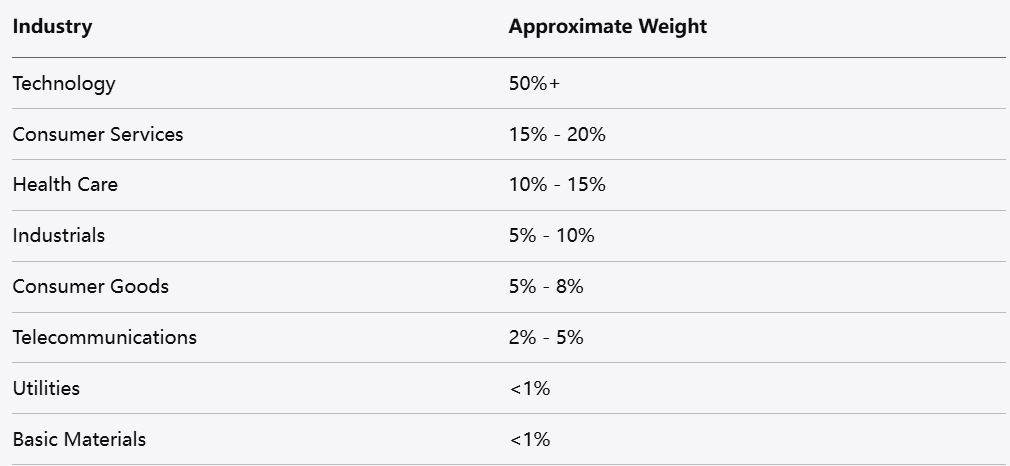Click the Industry column header
Image resolution: width=1010 pixels, height=466 pixels.
52,27
